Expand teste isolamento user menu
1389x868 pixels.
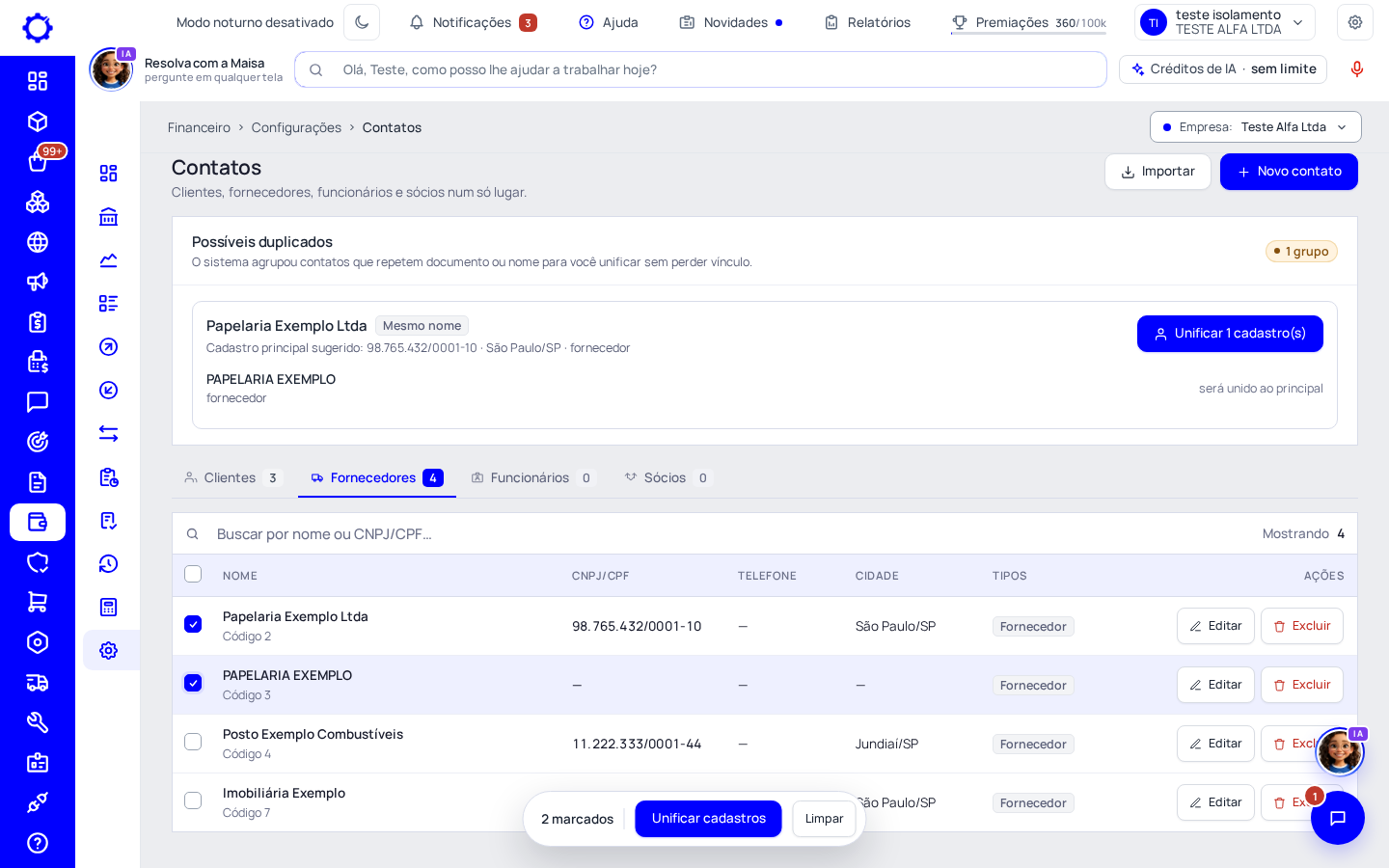(x=1224, y=22)
